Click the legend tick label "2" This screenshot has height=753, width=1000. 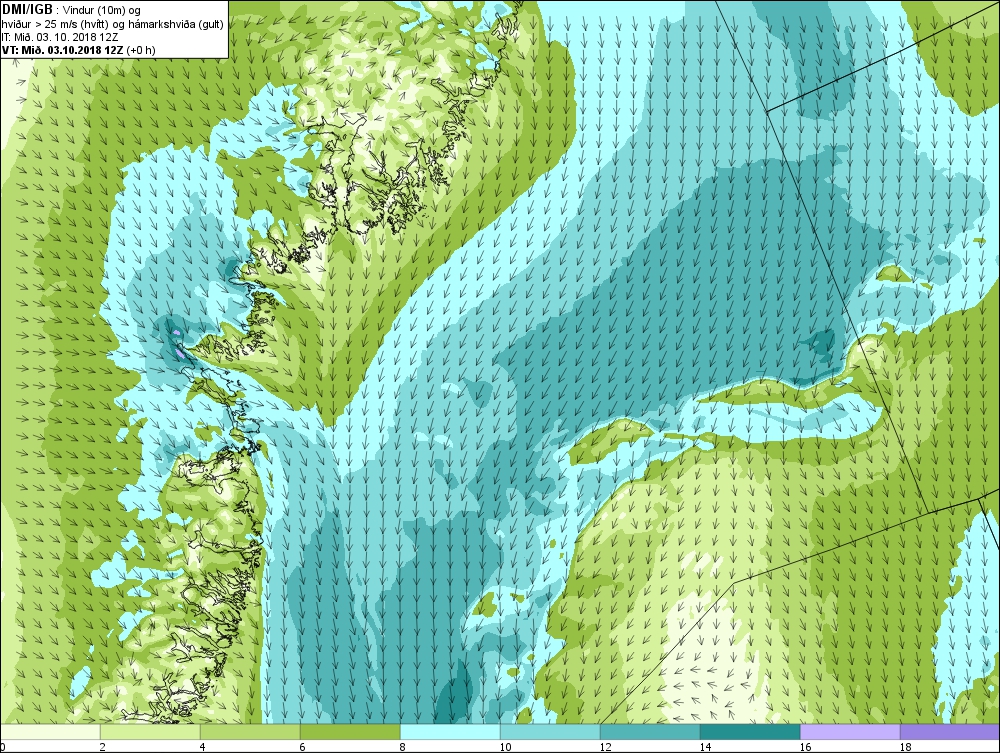click(102, 747)
